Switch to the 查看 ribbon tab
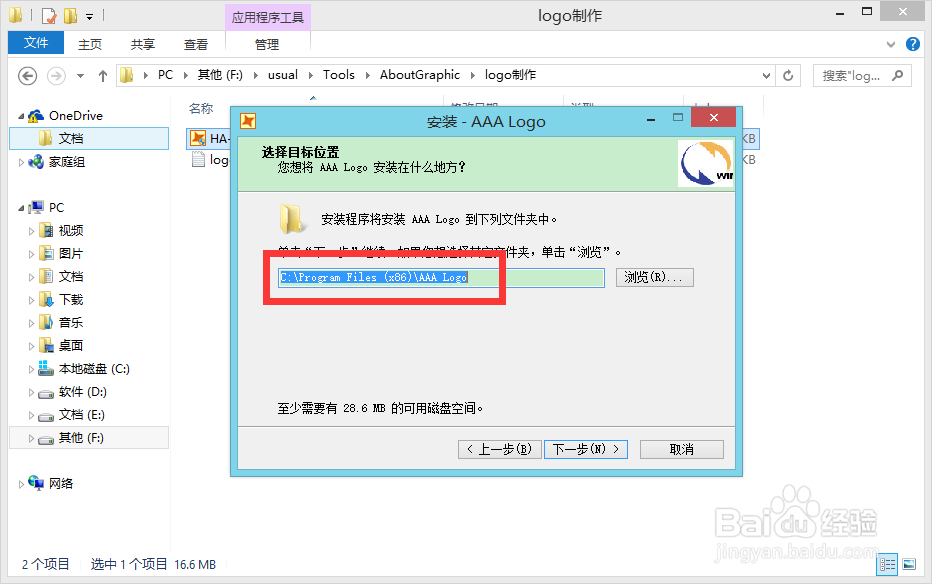The image size is (932, 584). point(196,44)
